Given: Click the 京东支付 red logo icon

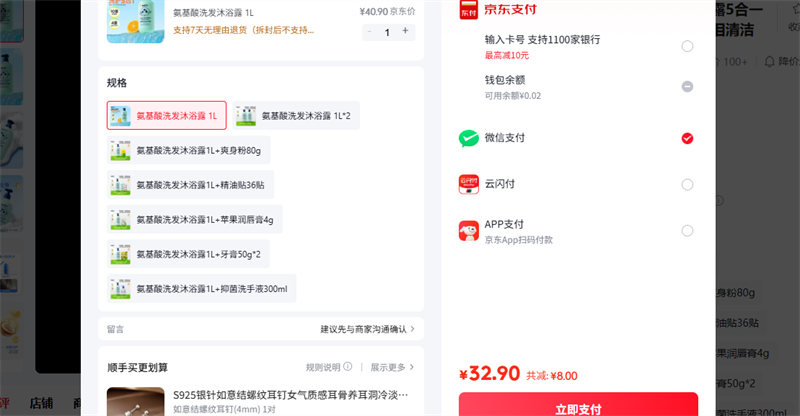Looking at the screenshot, I should pos(468,9).
